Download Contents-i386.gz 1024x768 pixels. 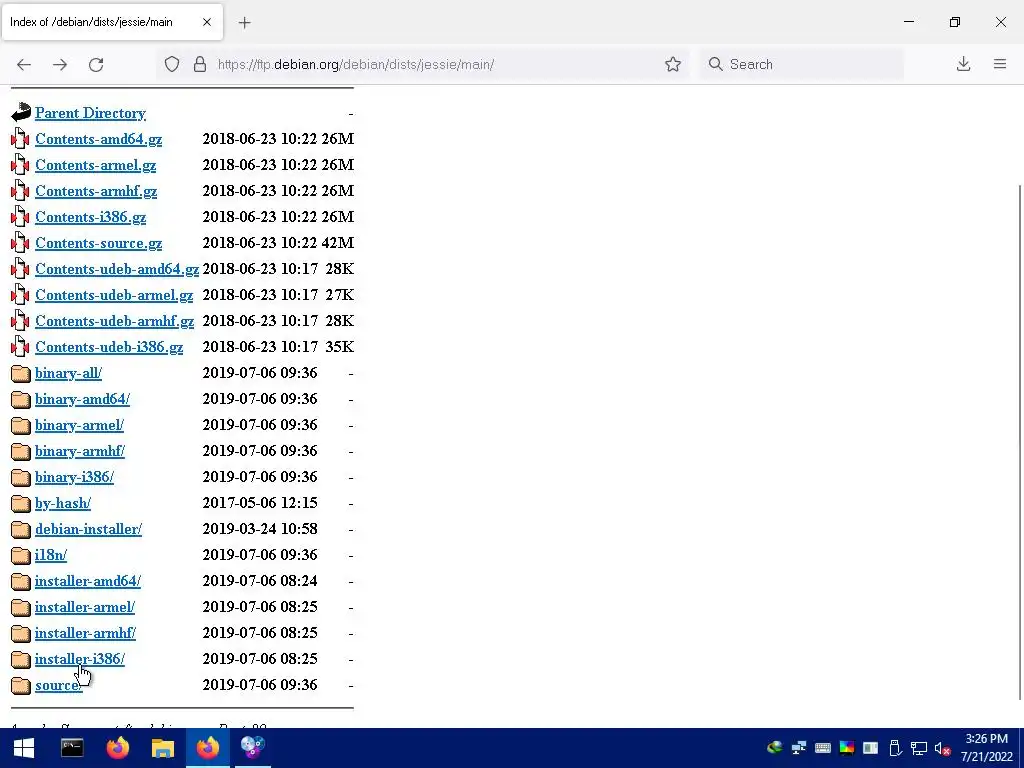[91, 217]
